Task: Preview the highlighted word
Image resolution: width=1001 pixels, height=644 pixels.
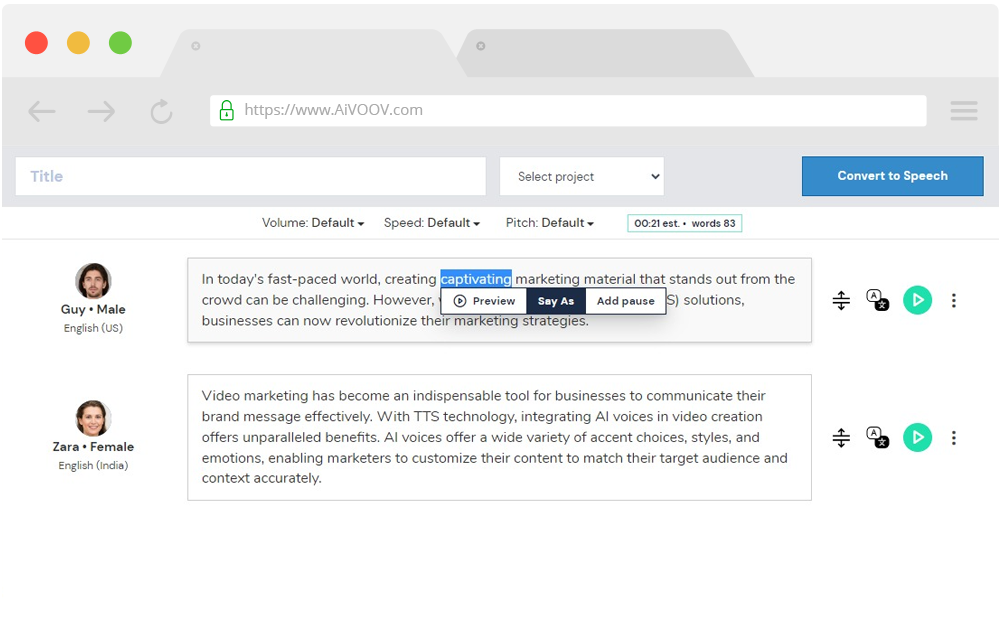Action: [484, 301]
